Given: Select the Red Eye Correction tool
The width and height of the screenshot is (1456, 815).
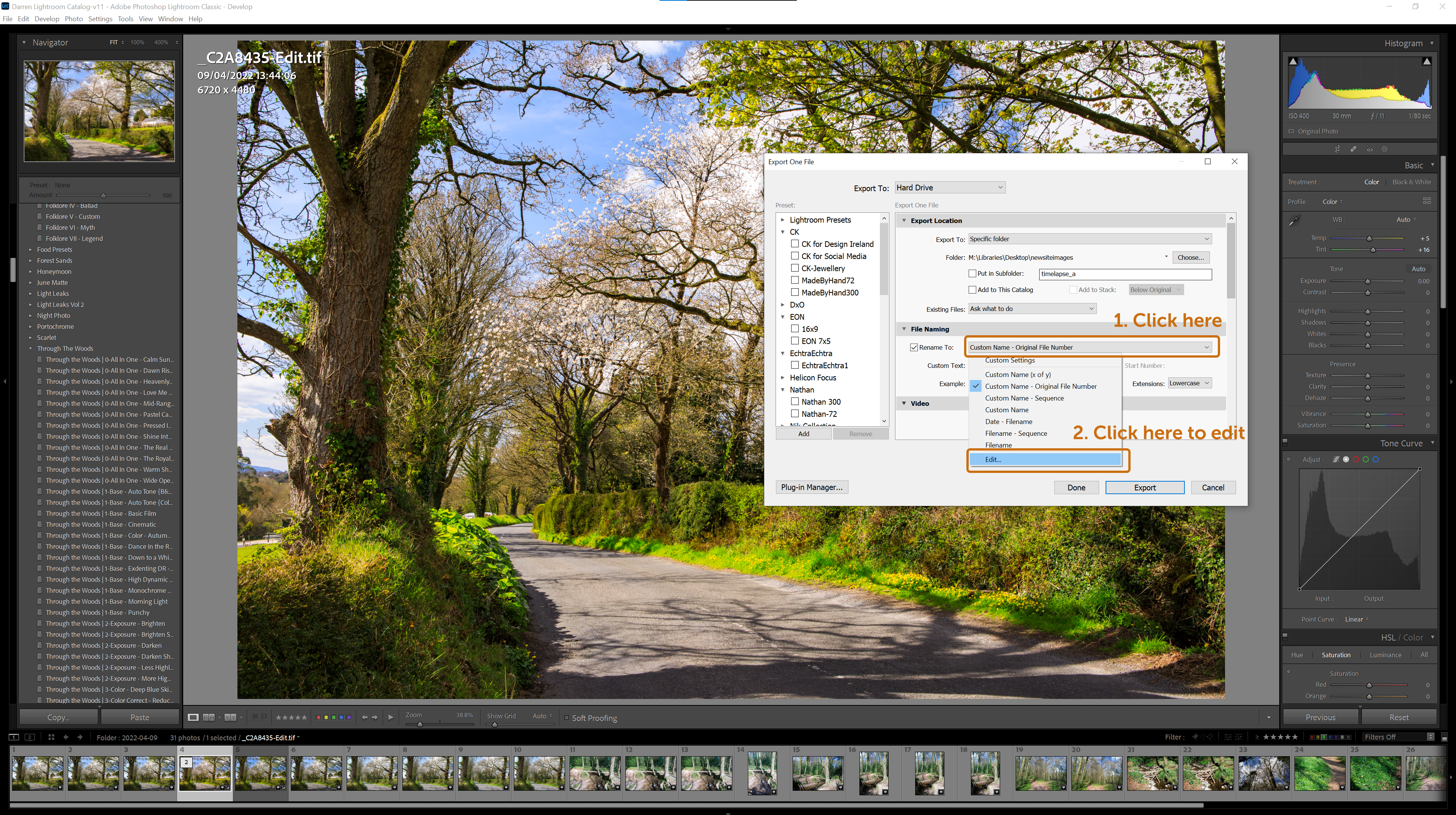Looking at the screenshot, I should 1369,149.
